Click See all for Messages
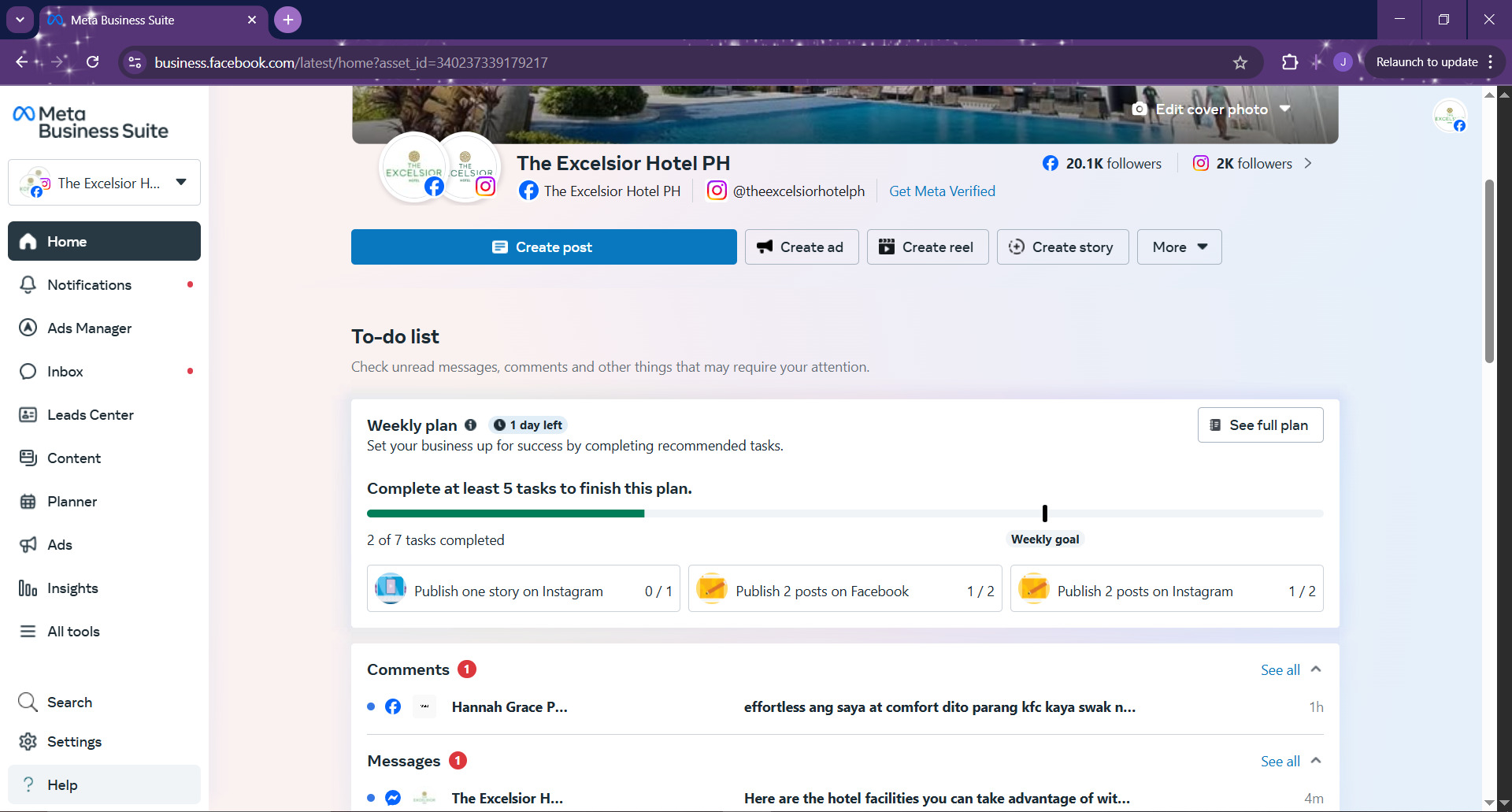Viewport: 1512px width, 812px height. point(1280,762)
